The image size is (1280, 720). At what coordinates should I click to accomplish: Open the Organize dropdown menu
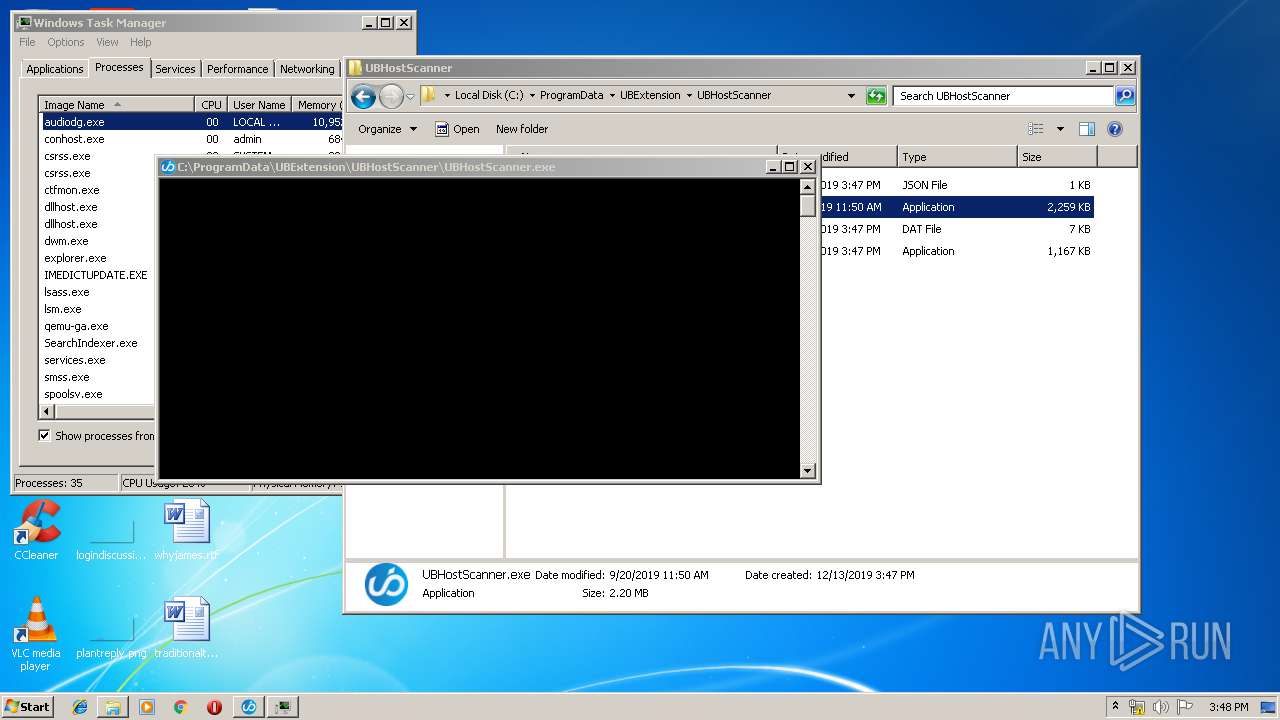pyautogui.click(x=388, y=129)
